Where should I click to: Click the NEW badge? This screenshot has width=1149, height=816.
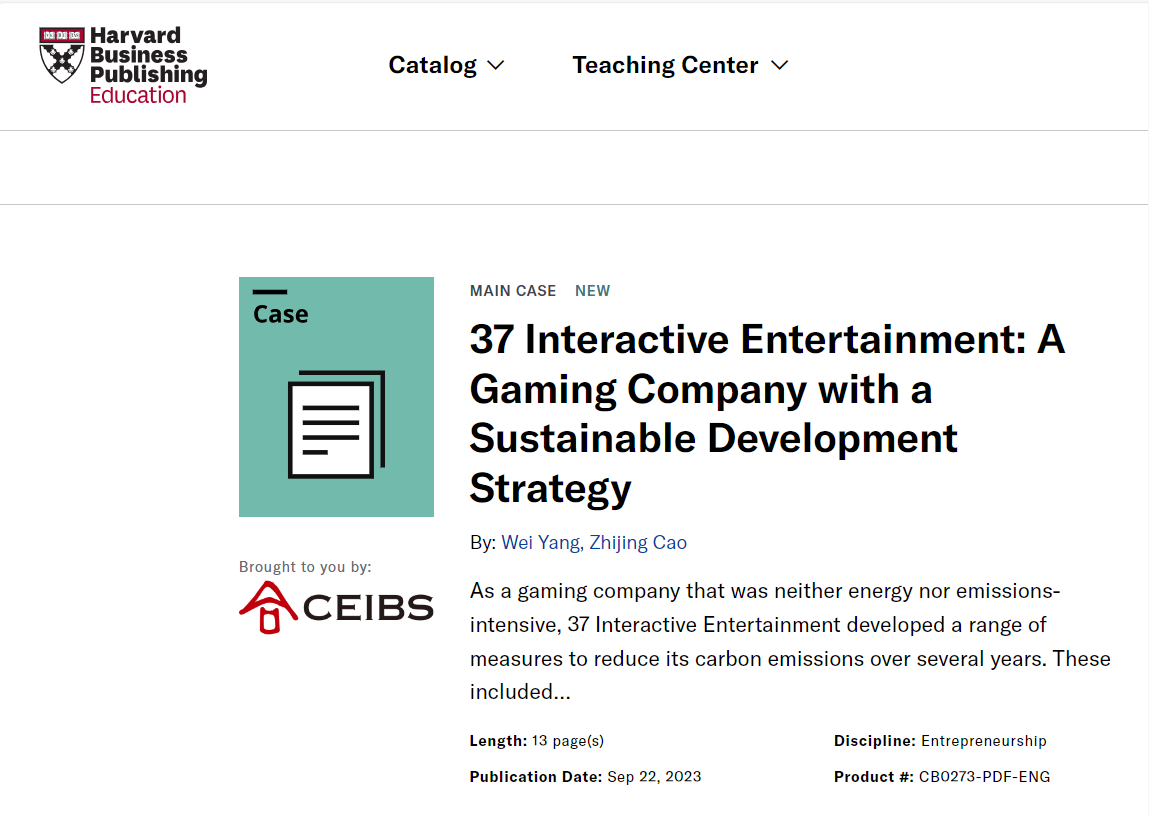click(592, 291)
